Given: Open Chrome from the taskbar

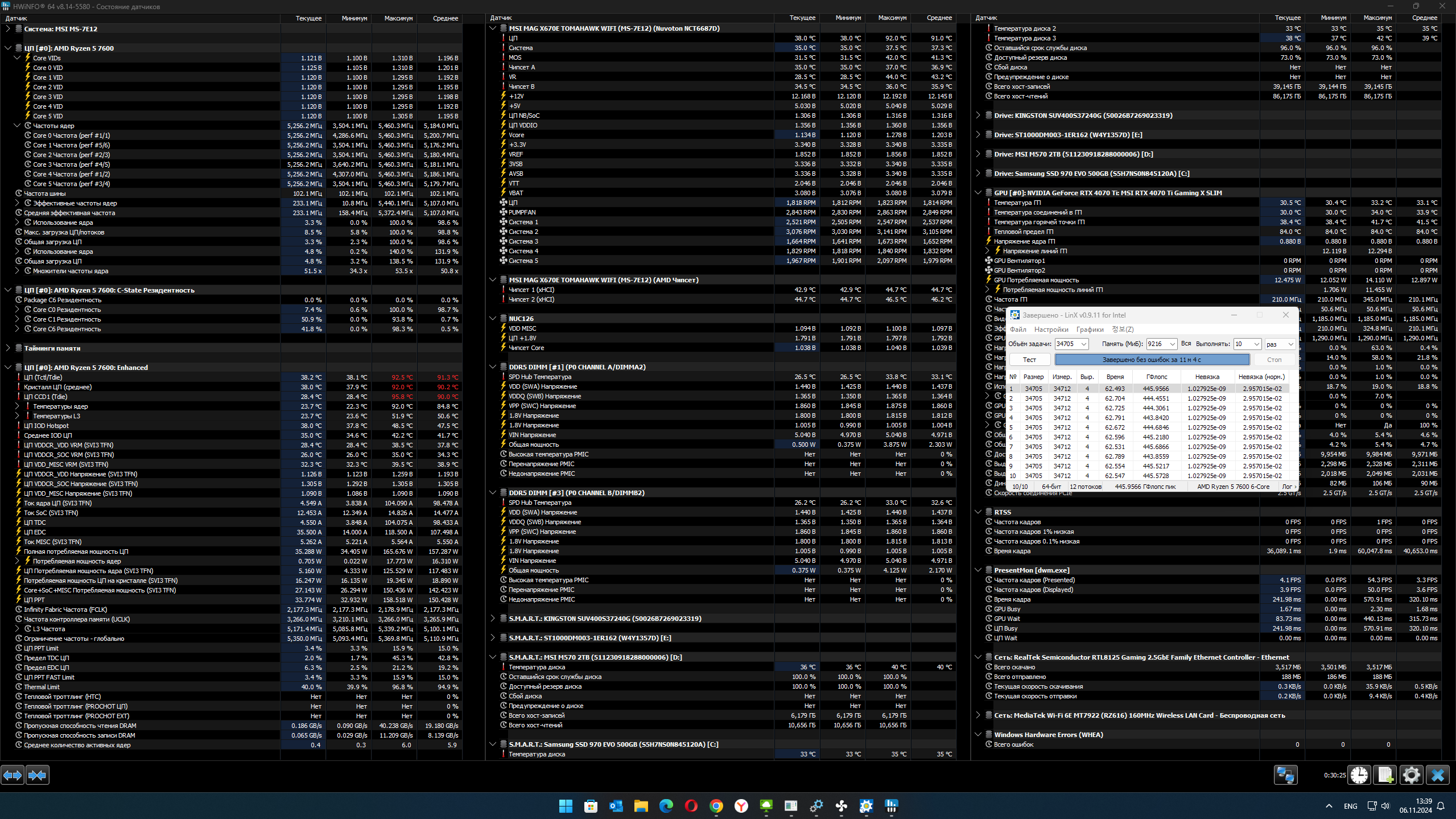Looking at the screenshot, I should [716, 806].
